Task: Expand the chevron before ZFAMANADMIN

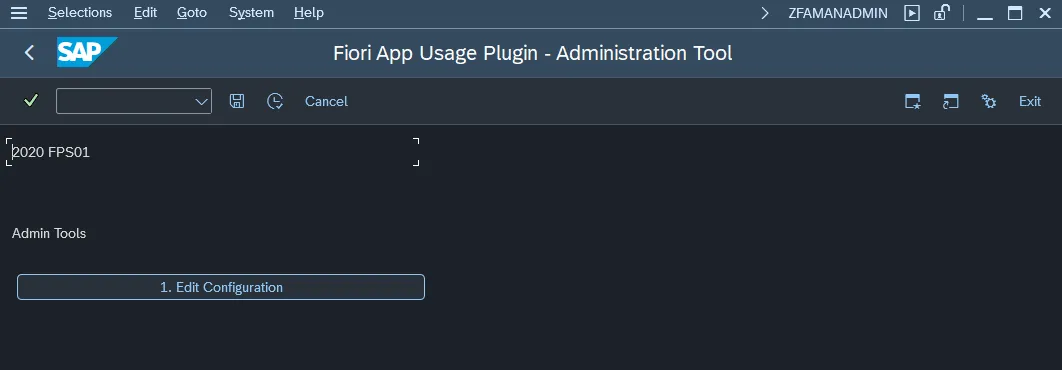Action: [765, 13]
